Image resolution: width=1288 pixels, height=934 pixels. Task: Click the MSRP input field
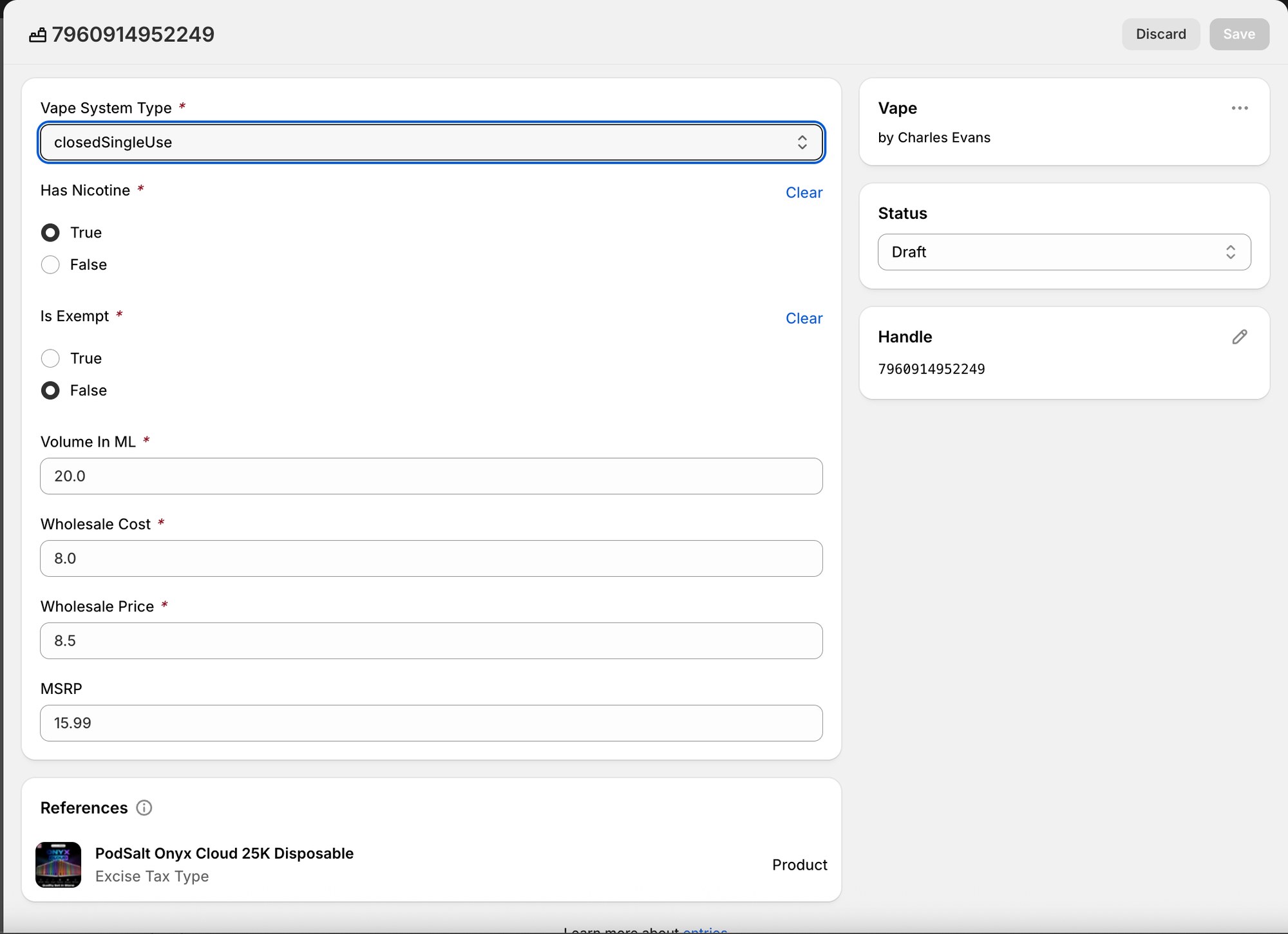431,723
